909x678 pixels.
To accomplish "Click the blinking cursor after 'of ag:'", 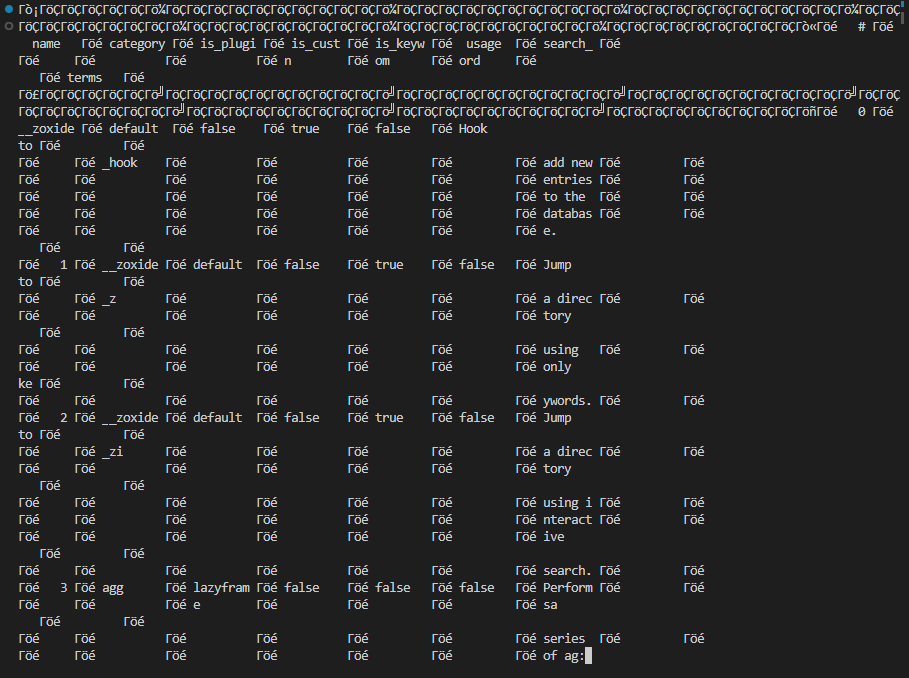I will click(x=588, y=655).
